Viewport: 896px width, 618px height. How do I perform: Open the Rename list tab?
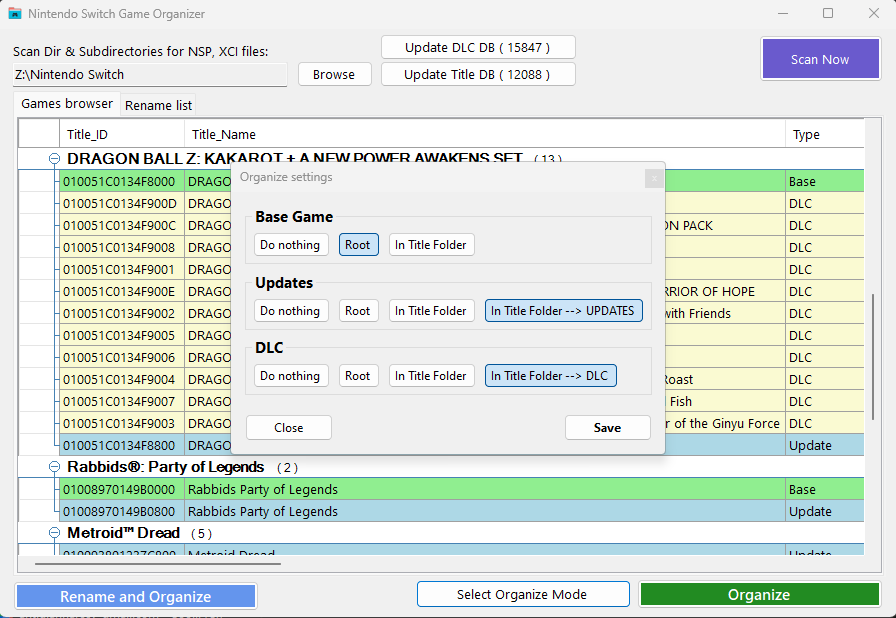tap(158, 106)
